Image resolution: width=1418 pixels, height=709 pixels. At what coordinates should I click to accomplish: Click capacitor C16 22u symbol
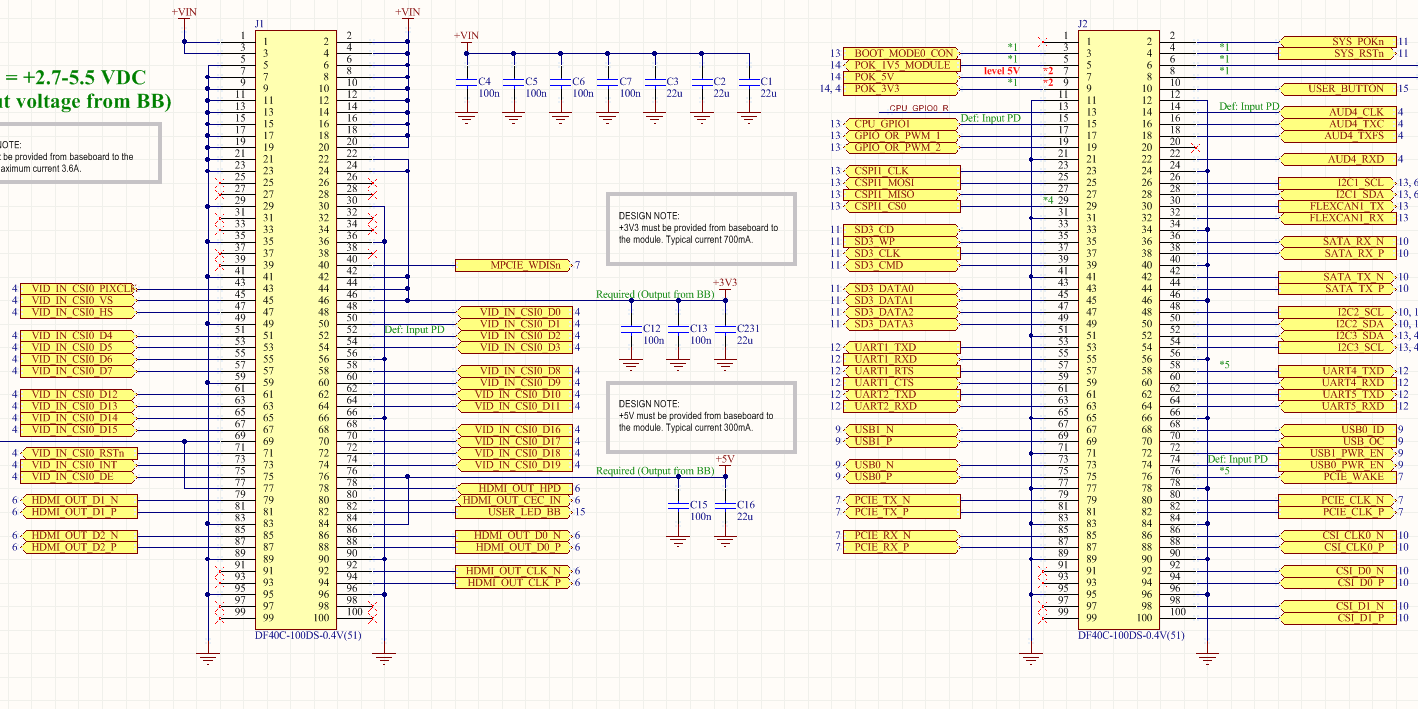pos(724,511)
